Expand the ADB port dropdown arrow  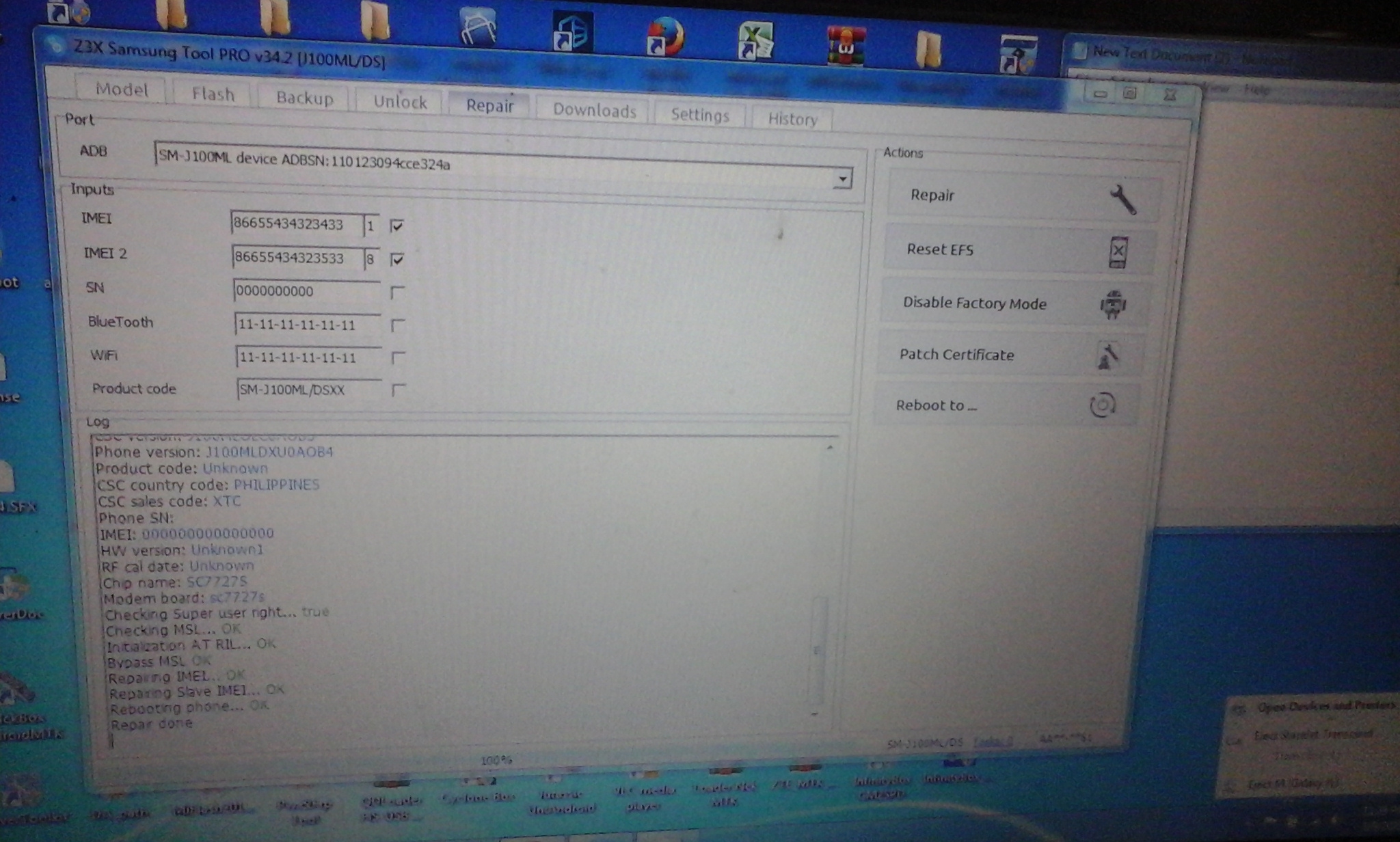843,178
